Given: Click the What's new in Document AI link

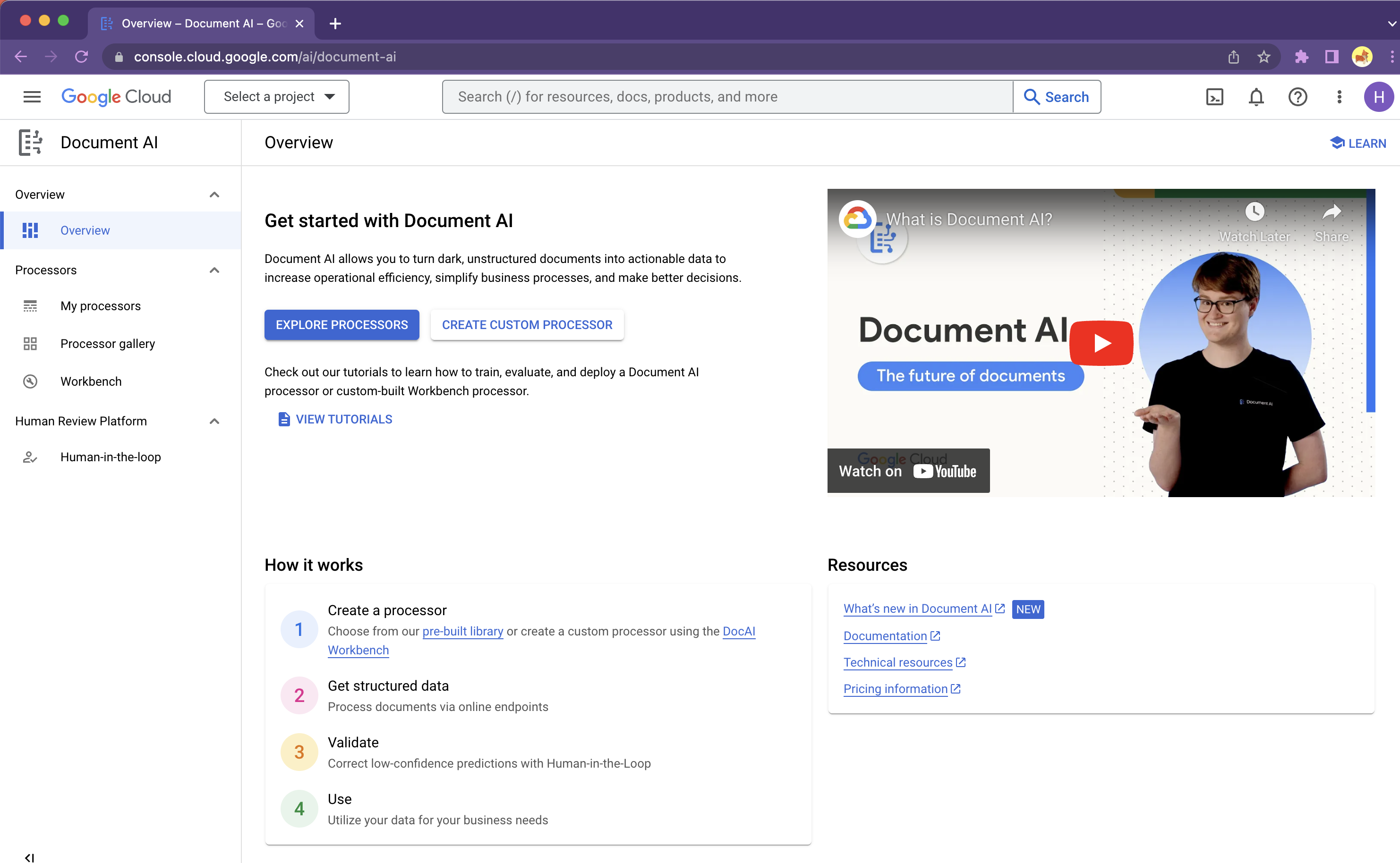Looking at the screenshot, I should coord(915,608).
